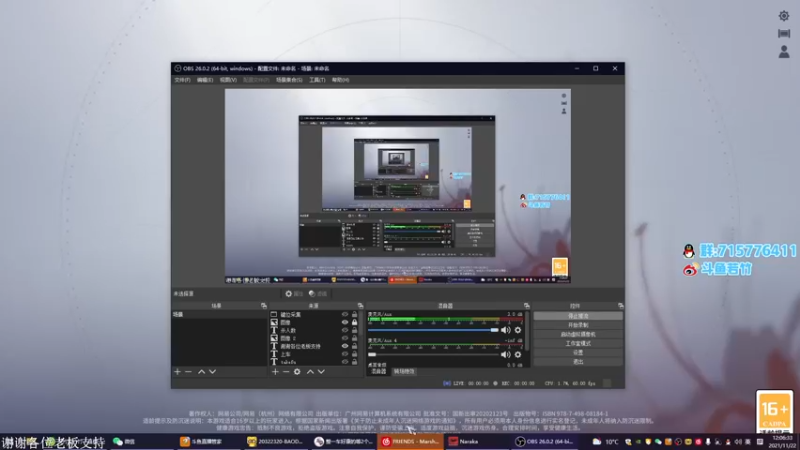Toggle the lock on 图像 source
The image size is (800, 450).
[355, 322]
